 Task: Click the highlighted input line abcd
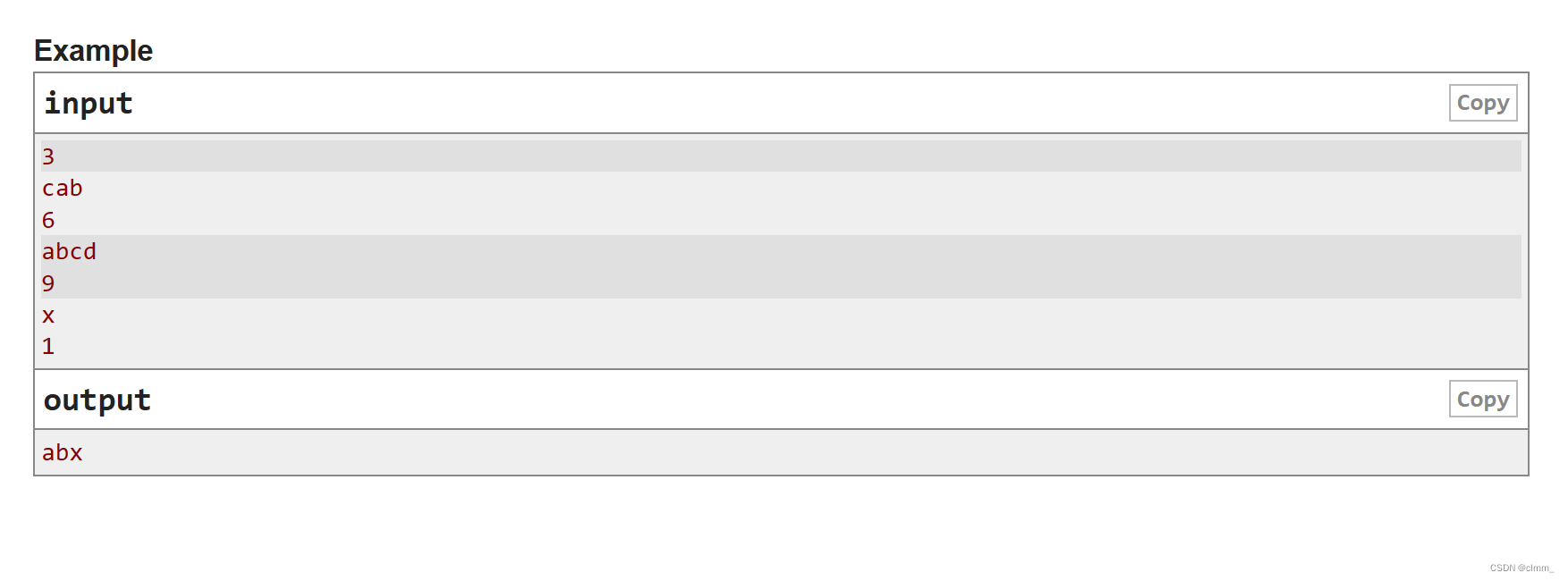69,251
